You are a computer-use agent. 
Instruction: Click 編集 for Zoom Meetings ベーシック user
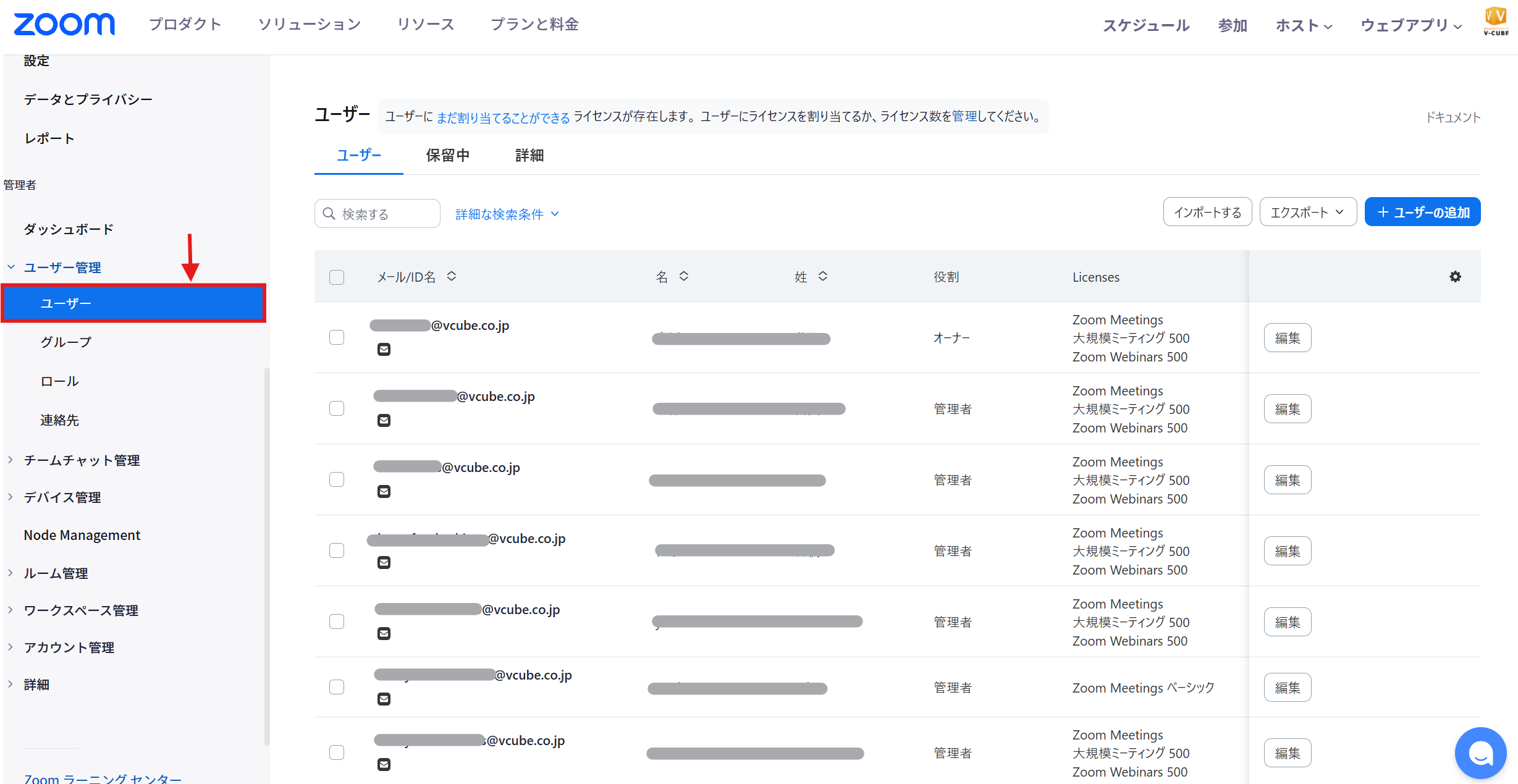click(x=1288, y=687)
